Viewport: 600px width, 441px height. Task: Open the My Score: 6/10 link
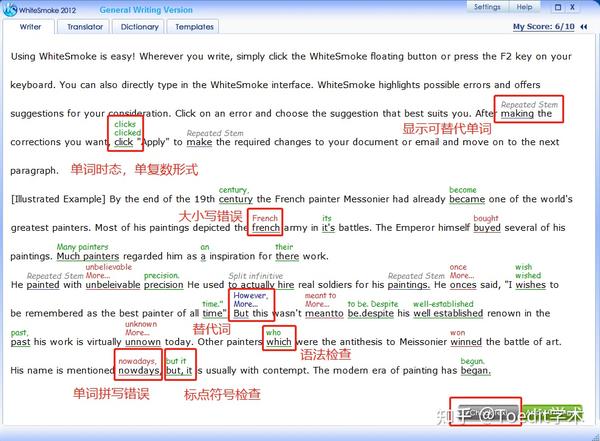tap(543, 27)
